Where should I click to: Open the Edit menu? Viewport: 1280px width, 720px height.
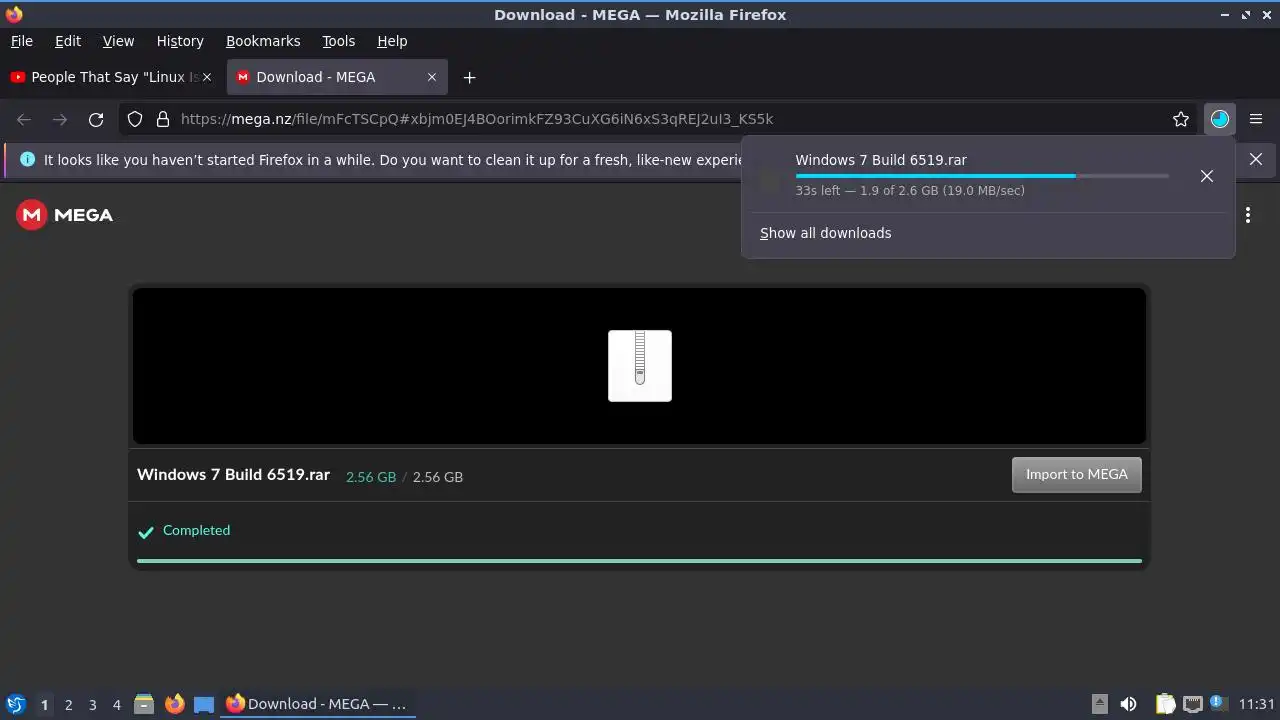click(x=68, y=41)
